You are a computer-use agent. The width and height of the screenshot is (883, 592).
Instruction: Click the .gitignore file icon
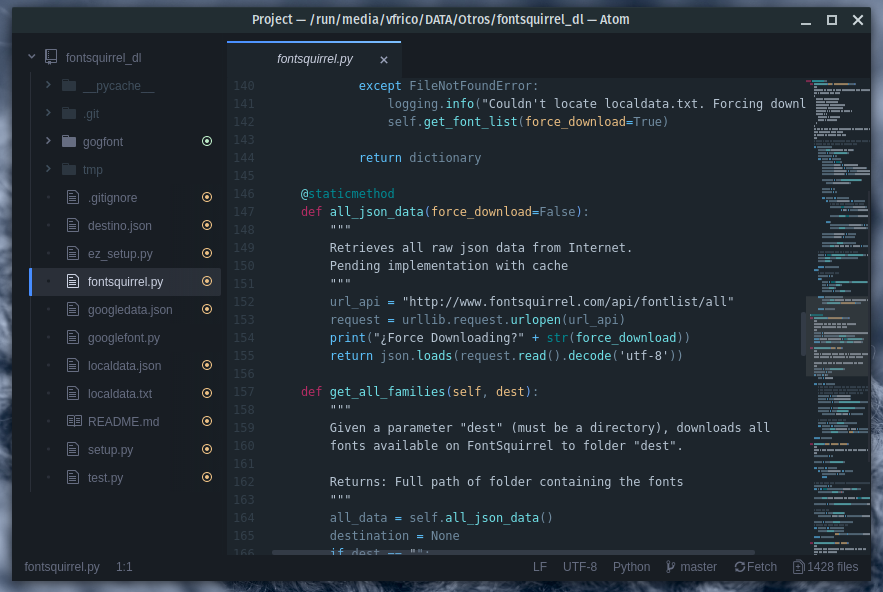(73, 197)
